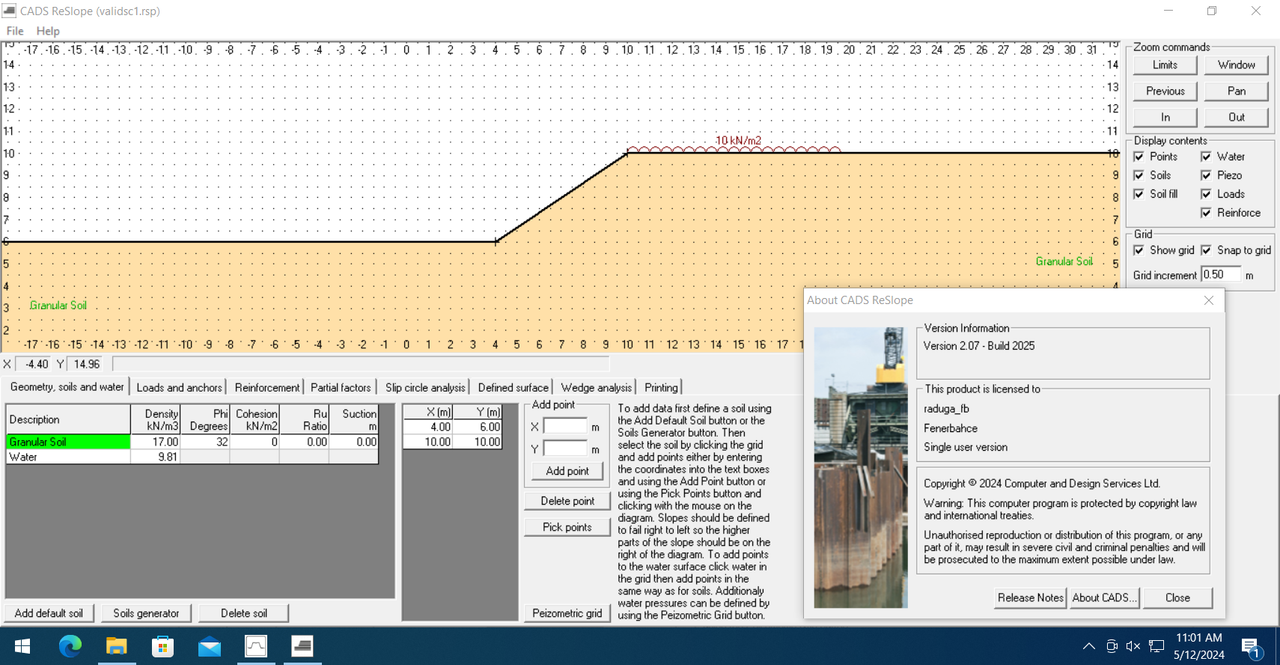Switch to the Reinforcement tab

coord(267,387)
